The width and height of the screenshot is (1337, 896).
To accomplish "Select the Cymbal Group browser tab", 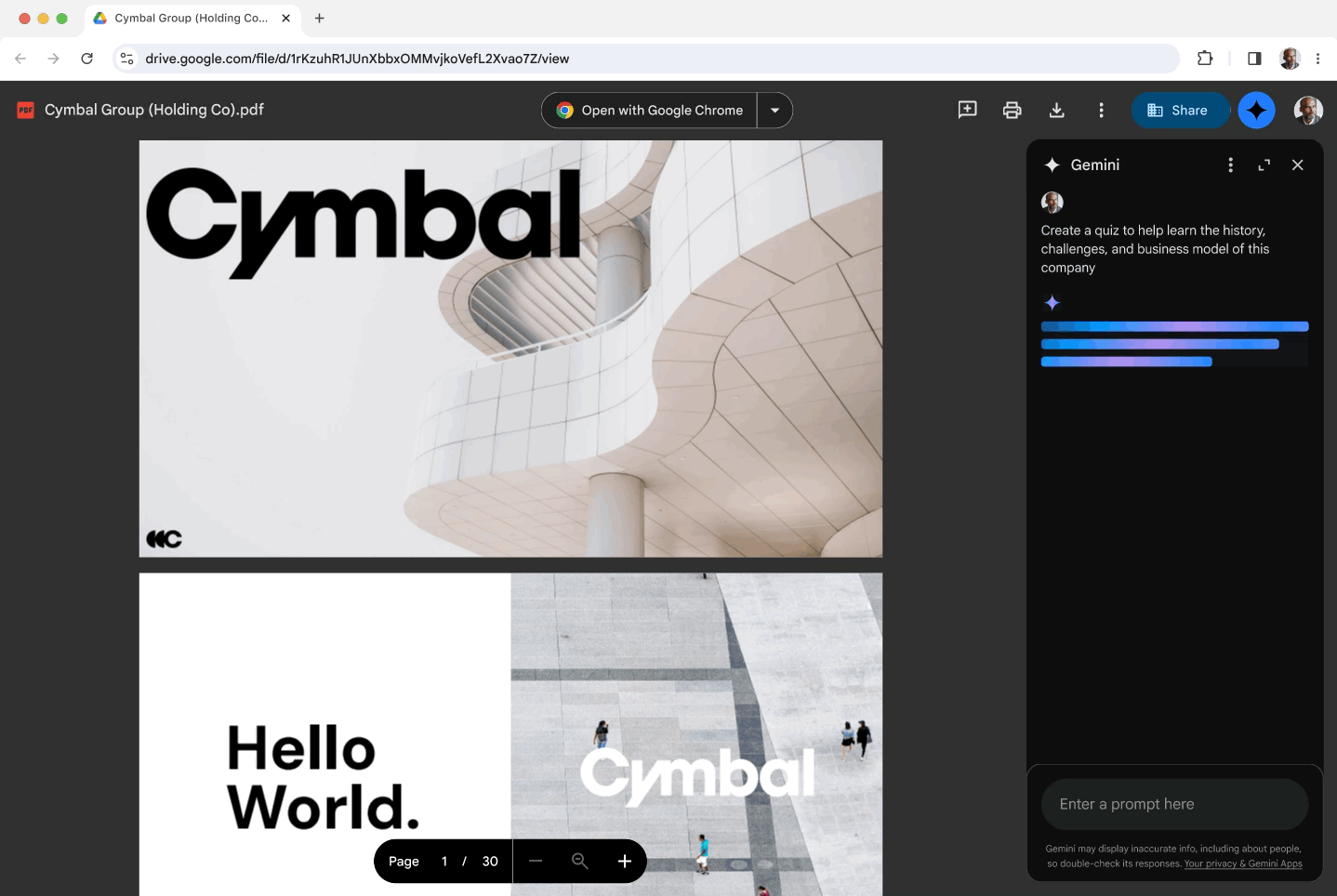I will coord(186,18).
